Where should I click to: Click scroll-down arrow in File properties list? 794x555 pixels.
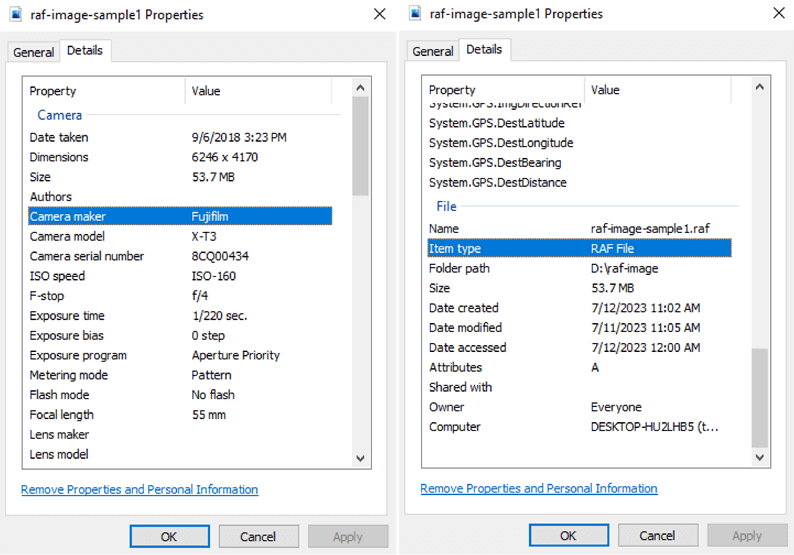[761, 457]
